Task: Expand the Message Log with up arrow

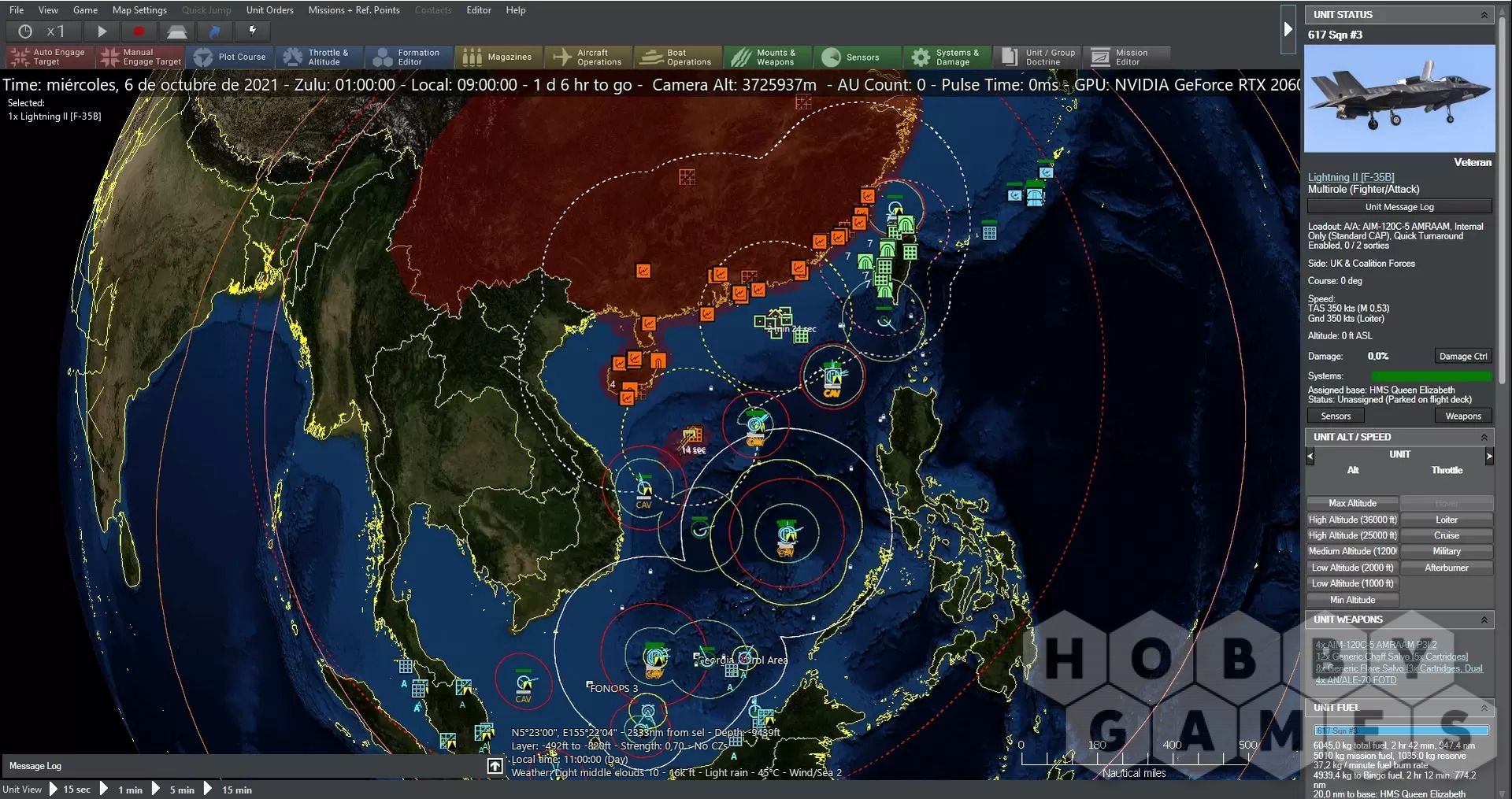Action: (495, 766)
